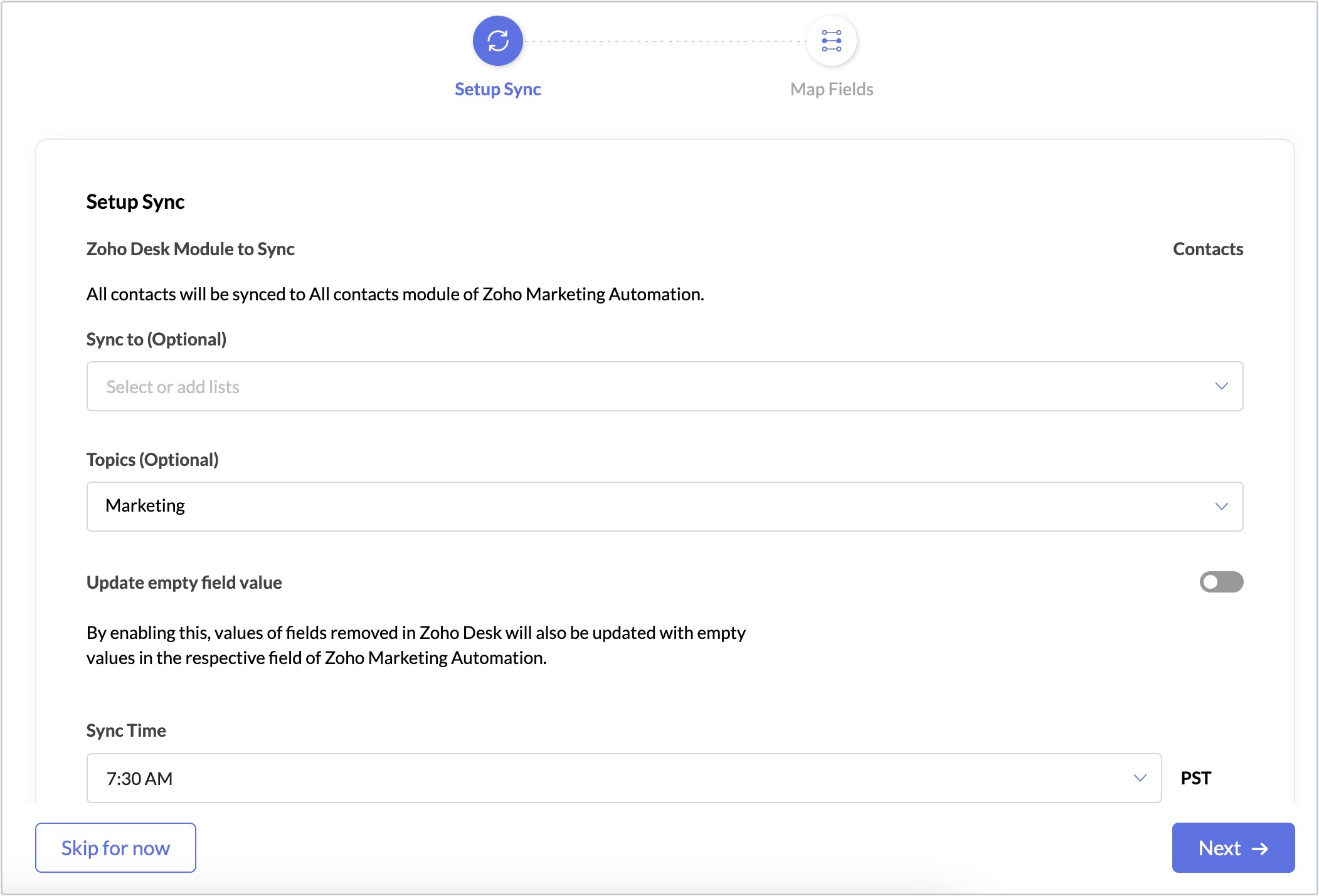Click the Update empty field value label

click(x=184, y=582)
